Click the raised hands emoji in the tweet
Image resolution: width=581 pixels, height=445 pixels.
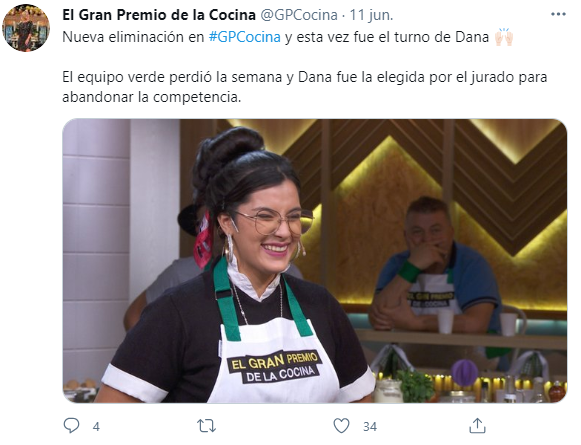[504, 37]
